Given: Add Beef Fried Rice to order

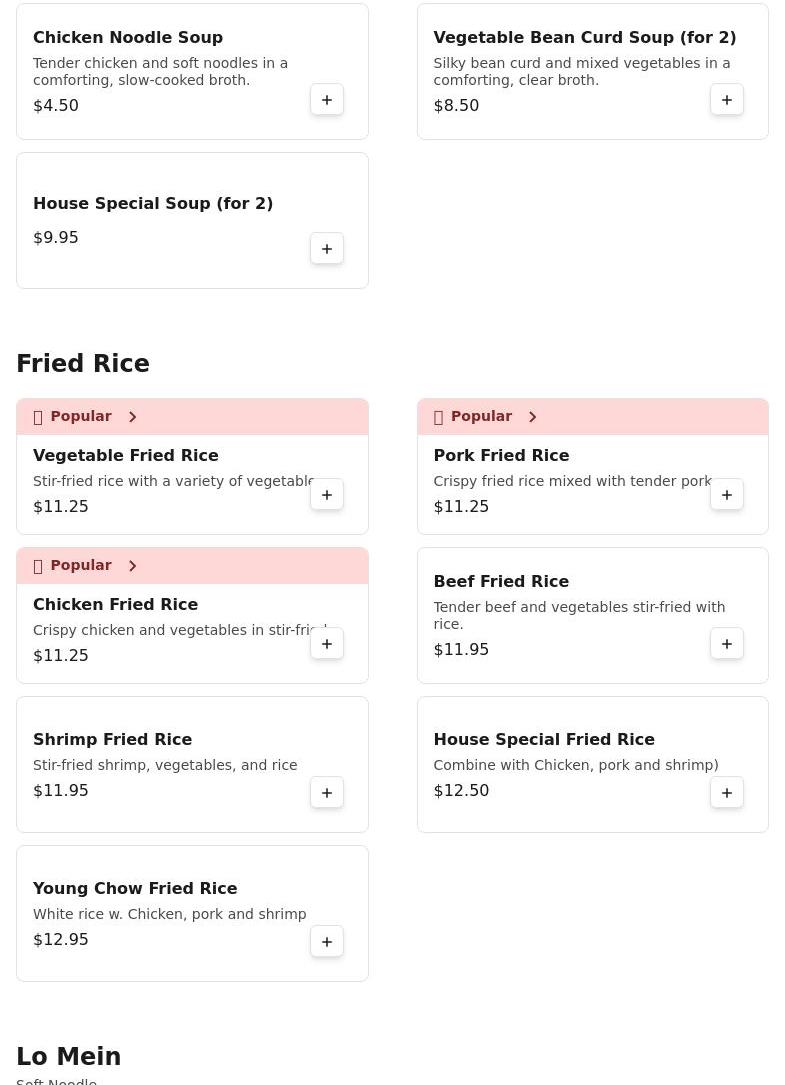Looking at the screenshot, I should (x=727, y=644).
